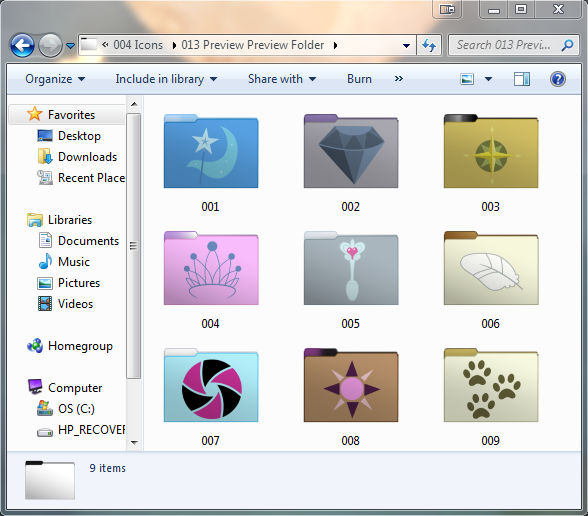Click Burn in the toolbar
588x516 pixels.
tap(359, 79)
